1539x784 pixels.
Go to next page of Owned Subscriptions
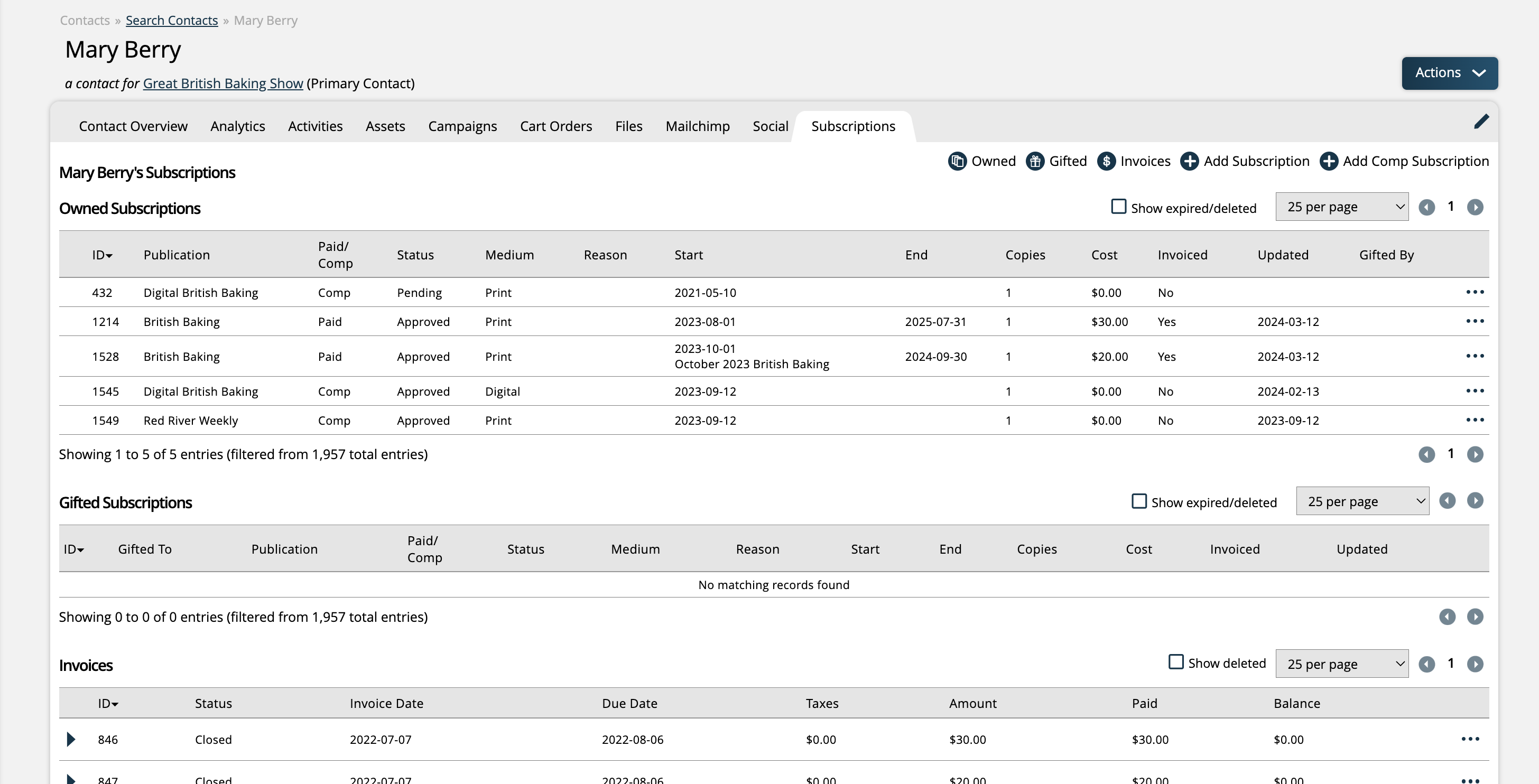[x=1475, y=207]
